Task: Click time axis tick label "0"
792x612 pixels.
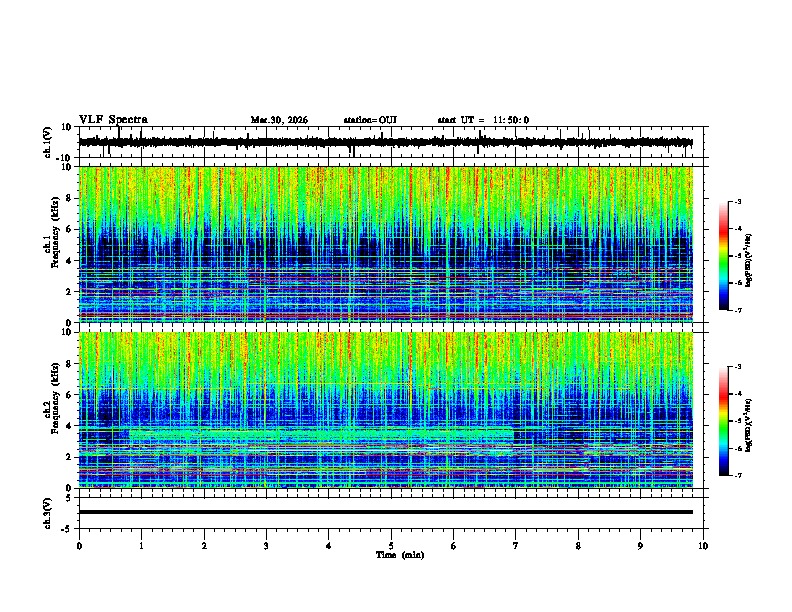Action: (79, 546)
